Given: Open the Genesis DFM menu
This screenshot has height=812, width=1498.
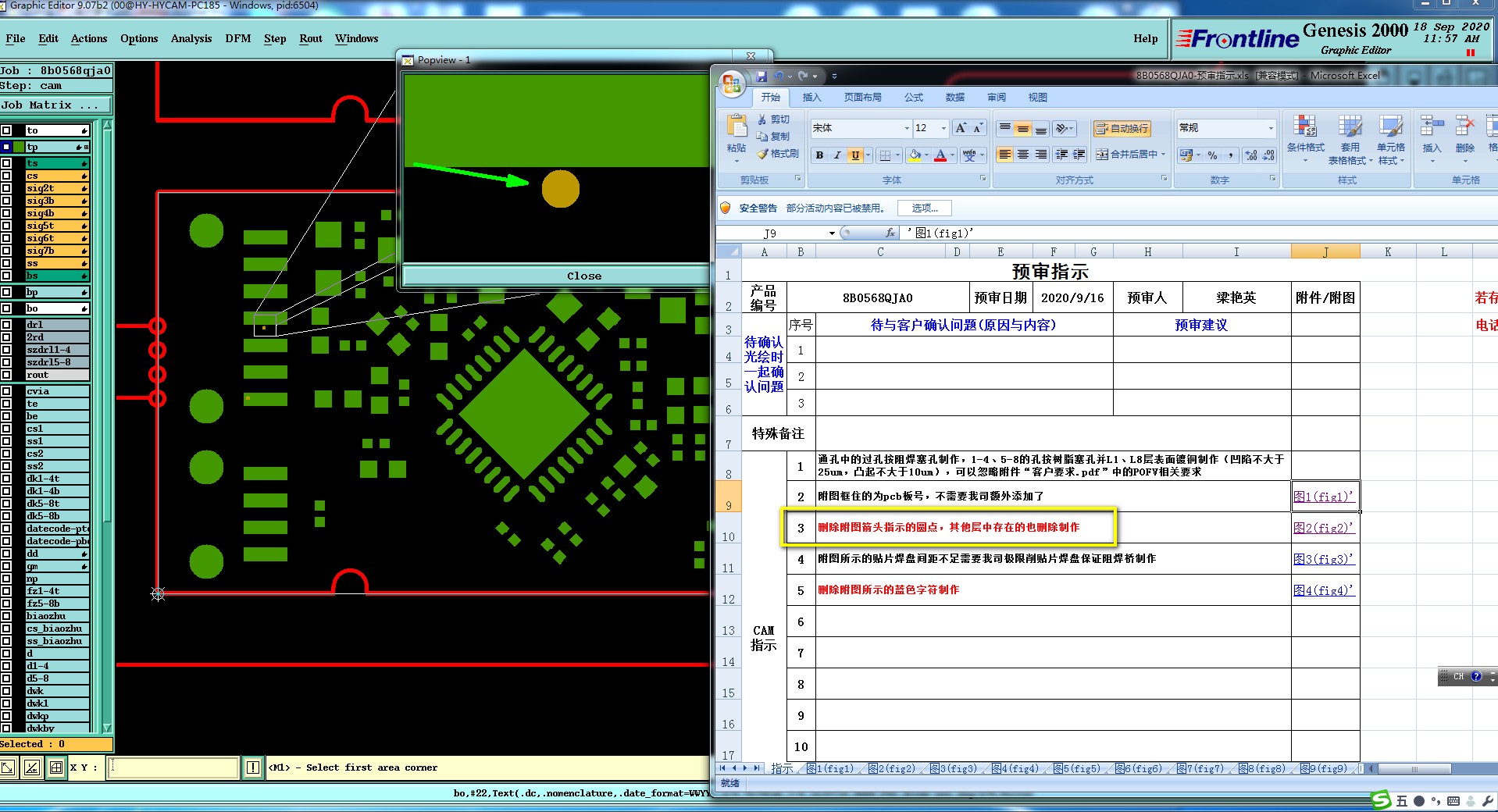Looking at the screenshot, I should (x=238, y=38).
